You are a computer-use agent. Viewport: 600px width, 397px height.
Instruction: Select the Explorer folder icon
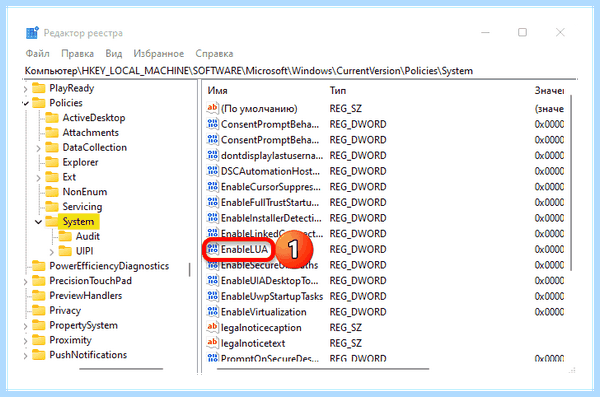click(52, 162)
